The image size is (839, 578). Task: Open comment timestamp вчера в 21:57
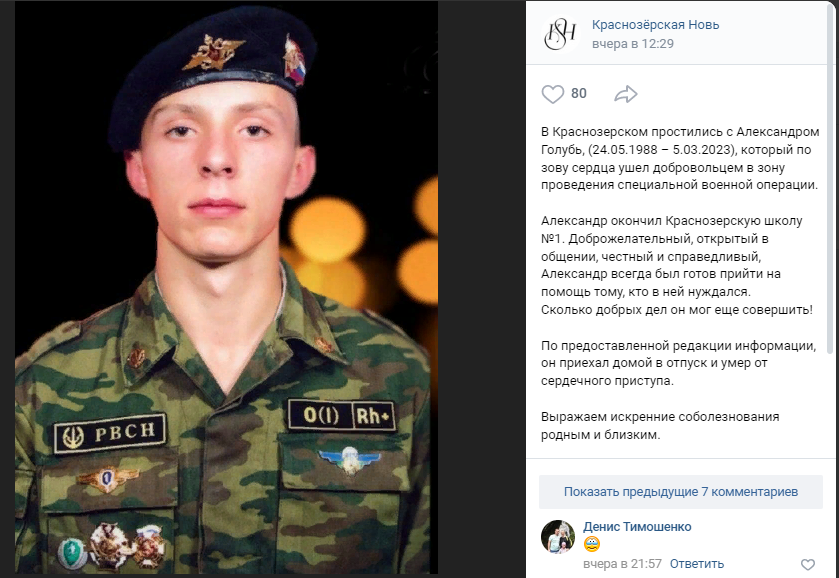(x=622, y=564)
